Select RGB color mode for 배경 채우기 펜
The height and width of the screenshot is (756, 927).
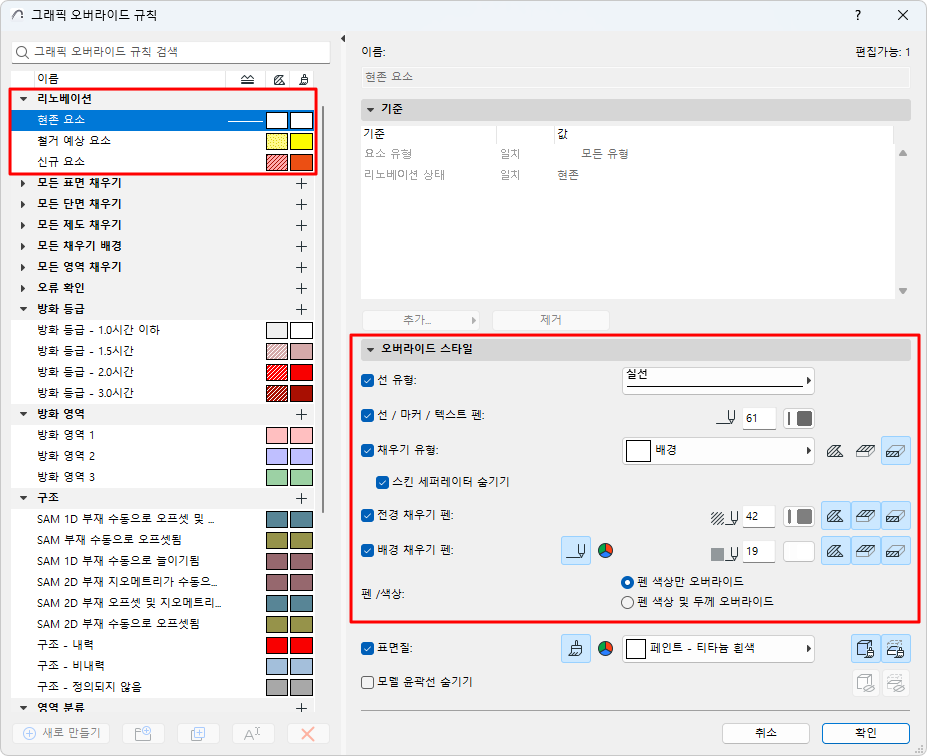point(605,551)
